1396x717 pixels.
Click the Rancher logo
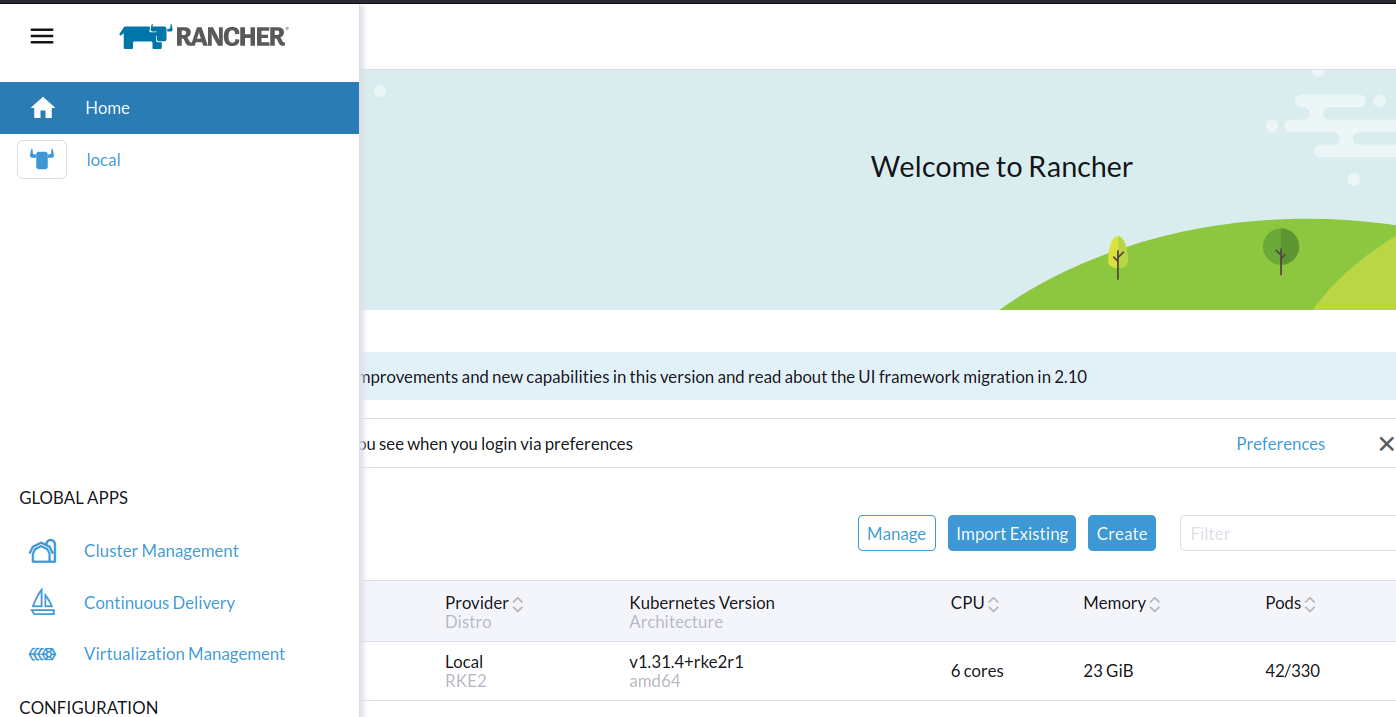pos(203,37)
